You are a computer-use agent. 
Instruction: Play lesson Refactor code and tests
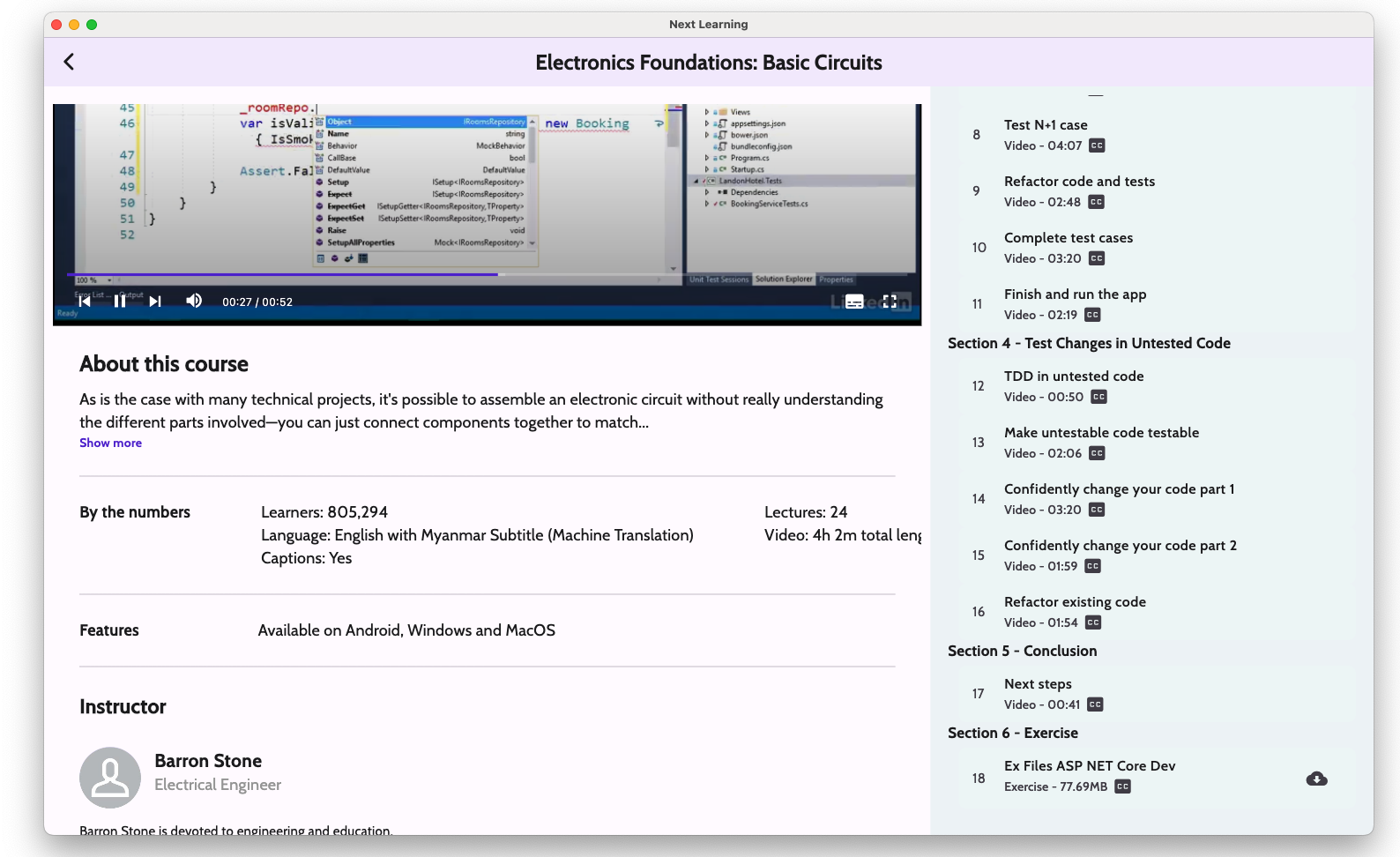pyautogui.click(x=1079, y=182)
